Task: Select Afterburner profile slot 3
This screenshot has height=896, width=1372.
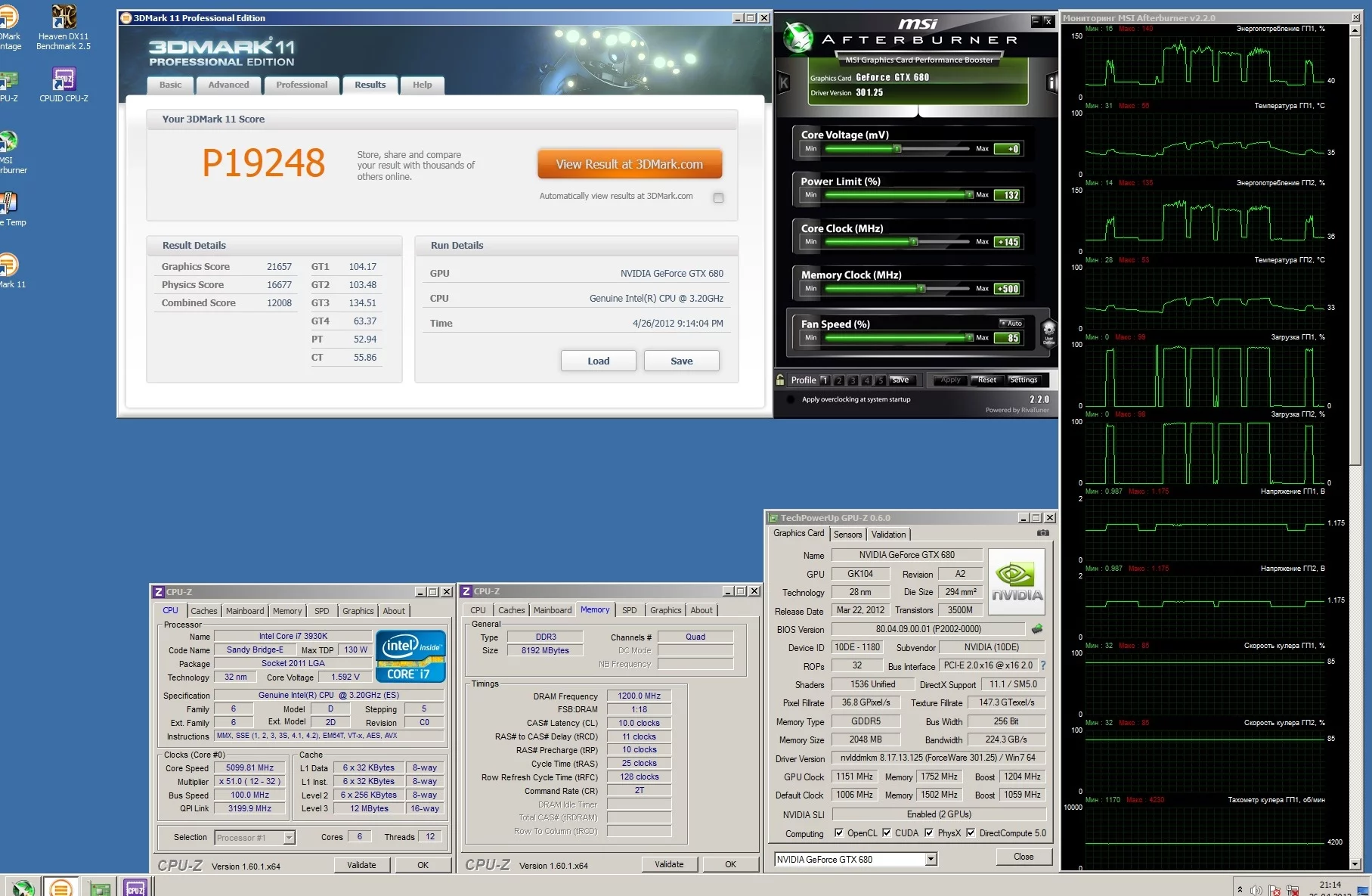Action: (x=853, y=380)
